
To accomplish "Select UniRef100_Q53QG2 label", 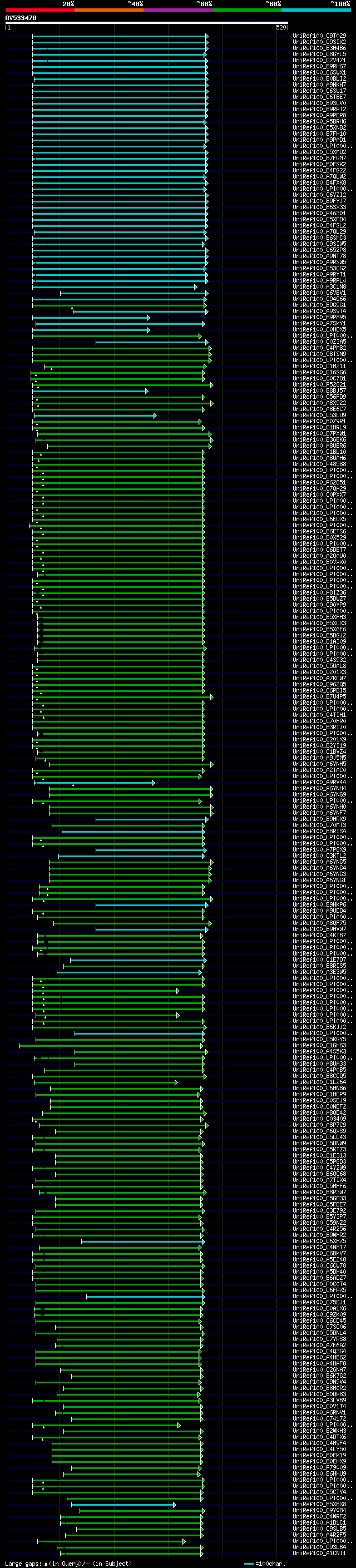I will [x=319, y=269].
